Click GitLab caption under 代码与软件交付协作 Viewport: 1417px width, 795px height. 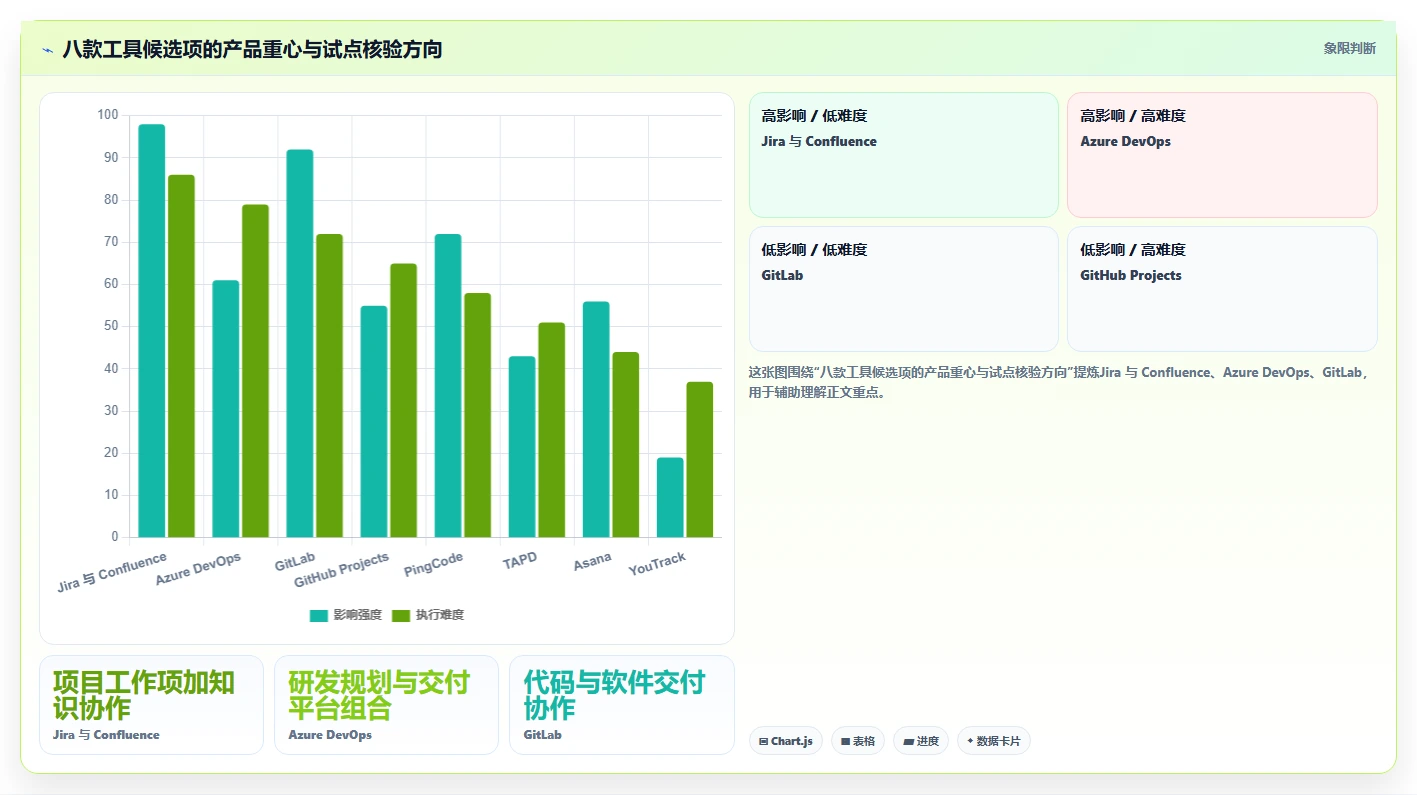[x=543, y=735]
